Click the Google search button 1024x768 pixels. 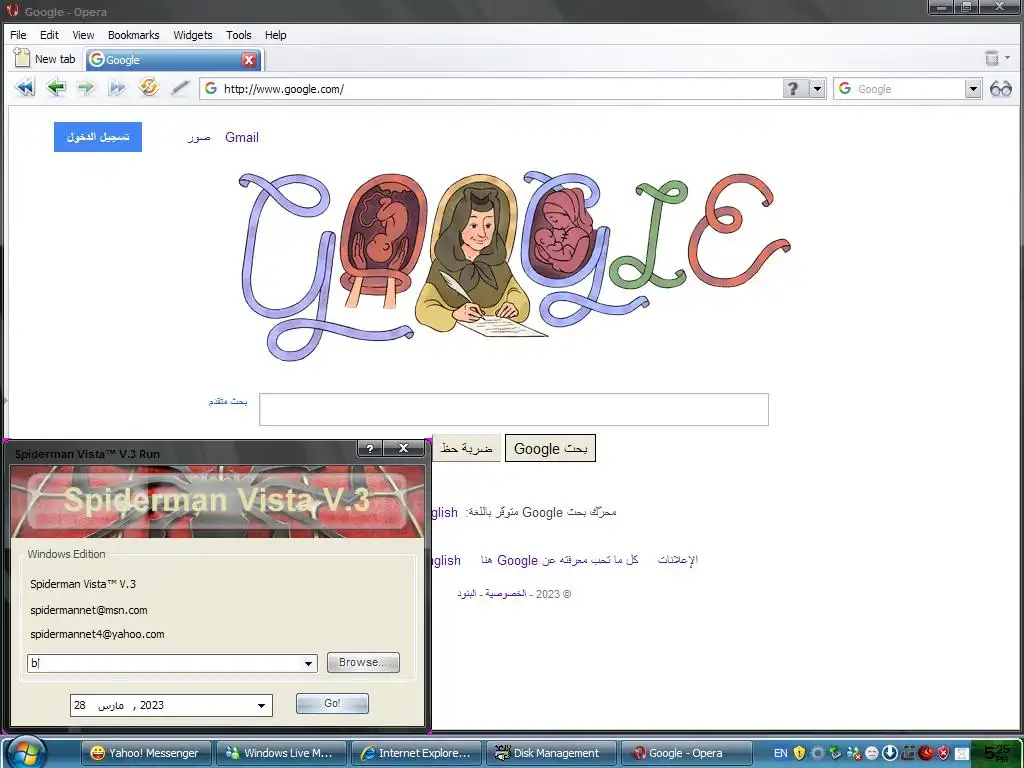551,449
